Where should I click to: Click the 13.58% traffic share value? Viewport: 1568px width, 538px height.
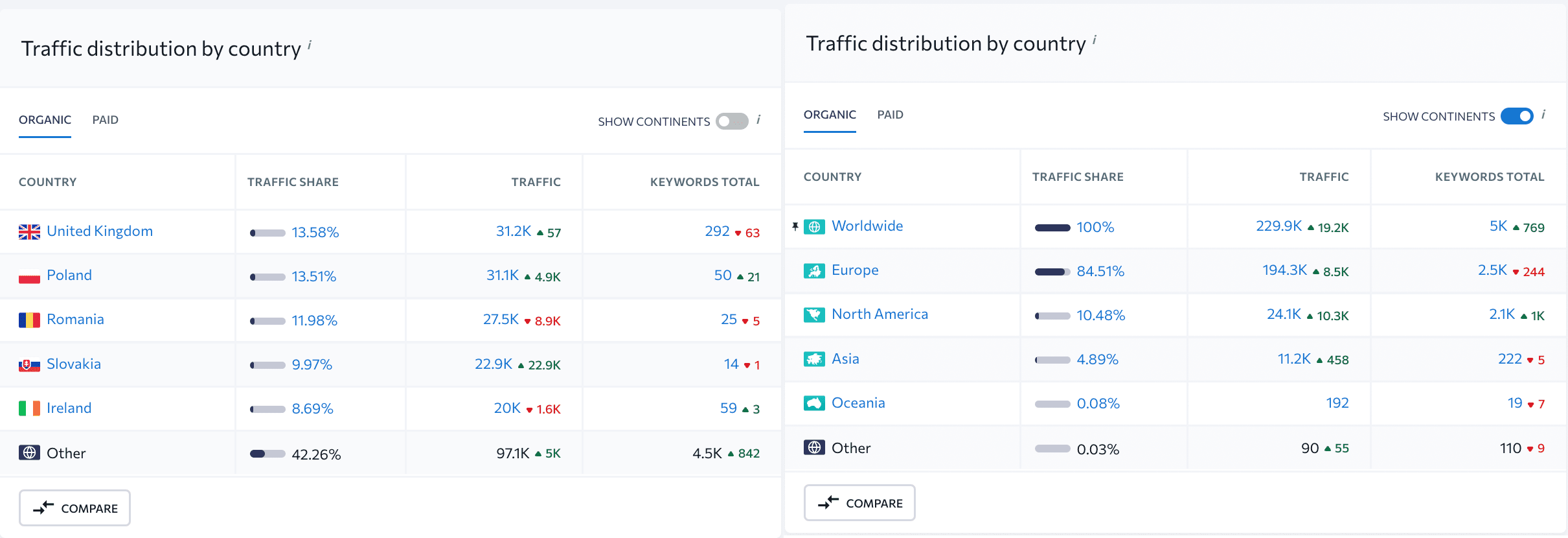(x=315, y=233)
